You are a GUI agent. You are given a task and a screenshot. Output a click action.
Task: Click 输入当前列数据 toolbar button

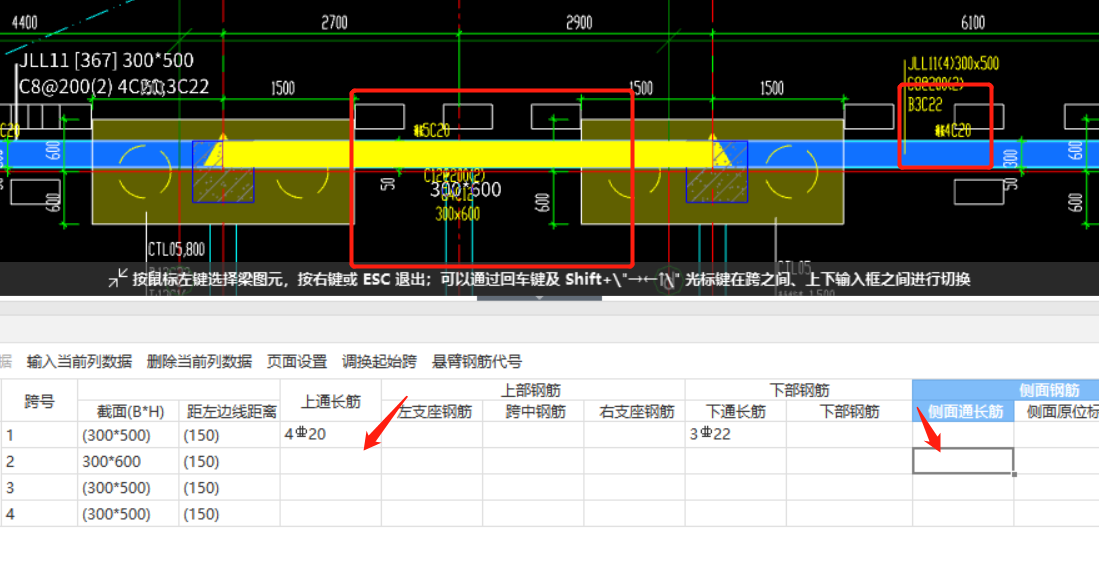click(79, 362)
